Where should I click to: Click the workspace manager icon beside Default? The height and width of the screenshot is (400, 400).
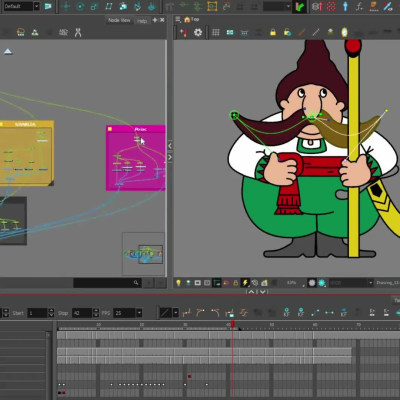click(x=48, y=6)
